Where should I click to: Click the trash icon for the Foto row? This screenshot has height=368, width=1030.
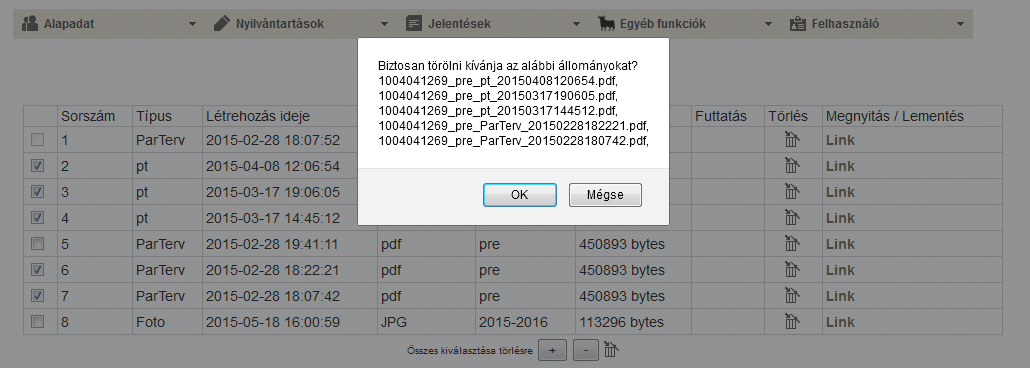point(792,322)
